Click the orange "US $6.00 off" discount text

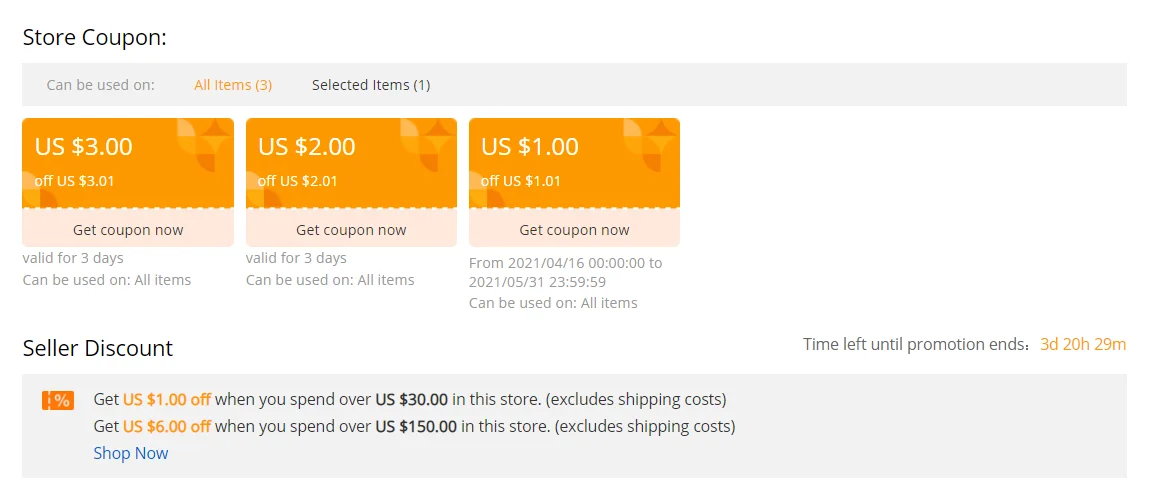tap(167, 426)
